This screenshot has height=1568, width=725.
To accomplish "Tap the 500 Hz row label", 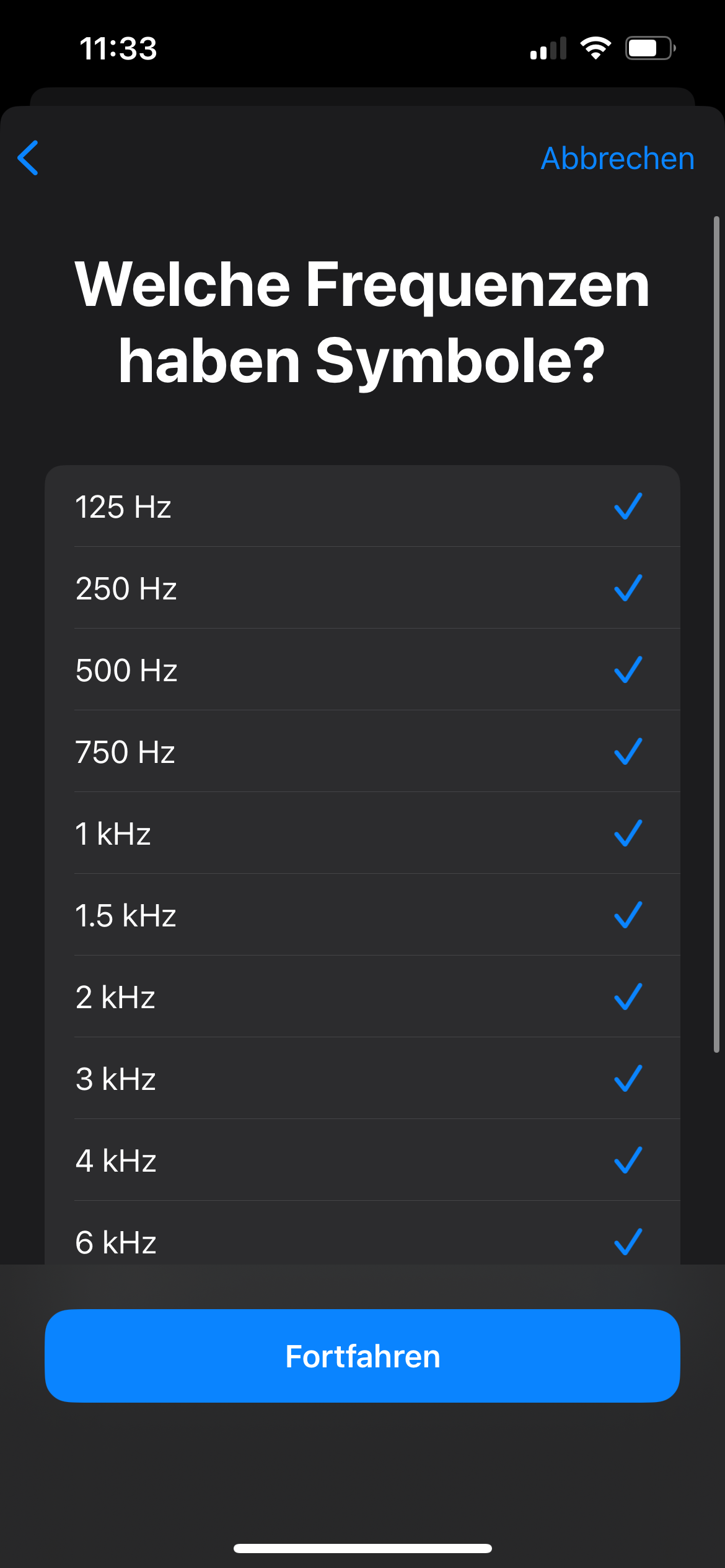I will click(x=126, y=671).
